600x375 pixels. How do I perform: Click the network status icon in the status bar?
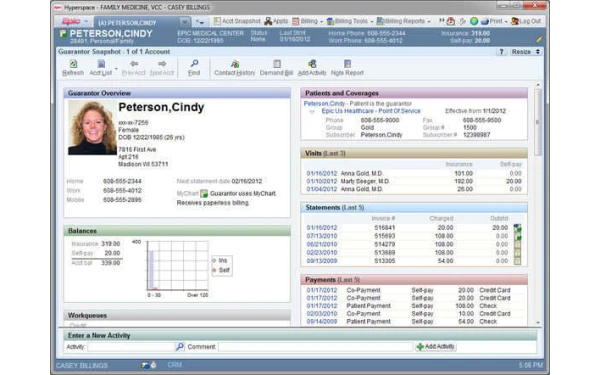pos(144,365)
